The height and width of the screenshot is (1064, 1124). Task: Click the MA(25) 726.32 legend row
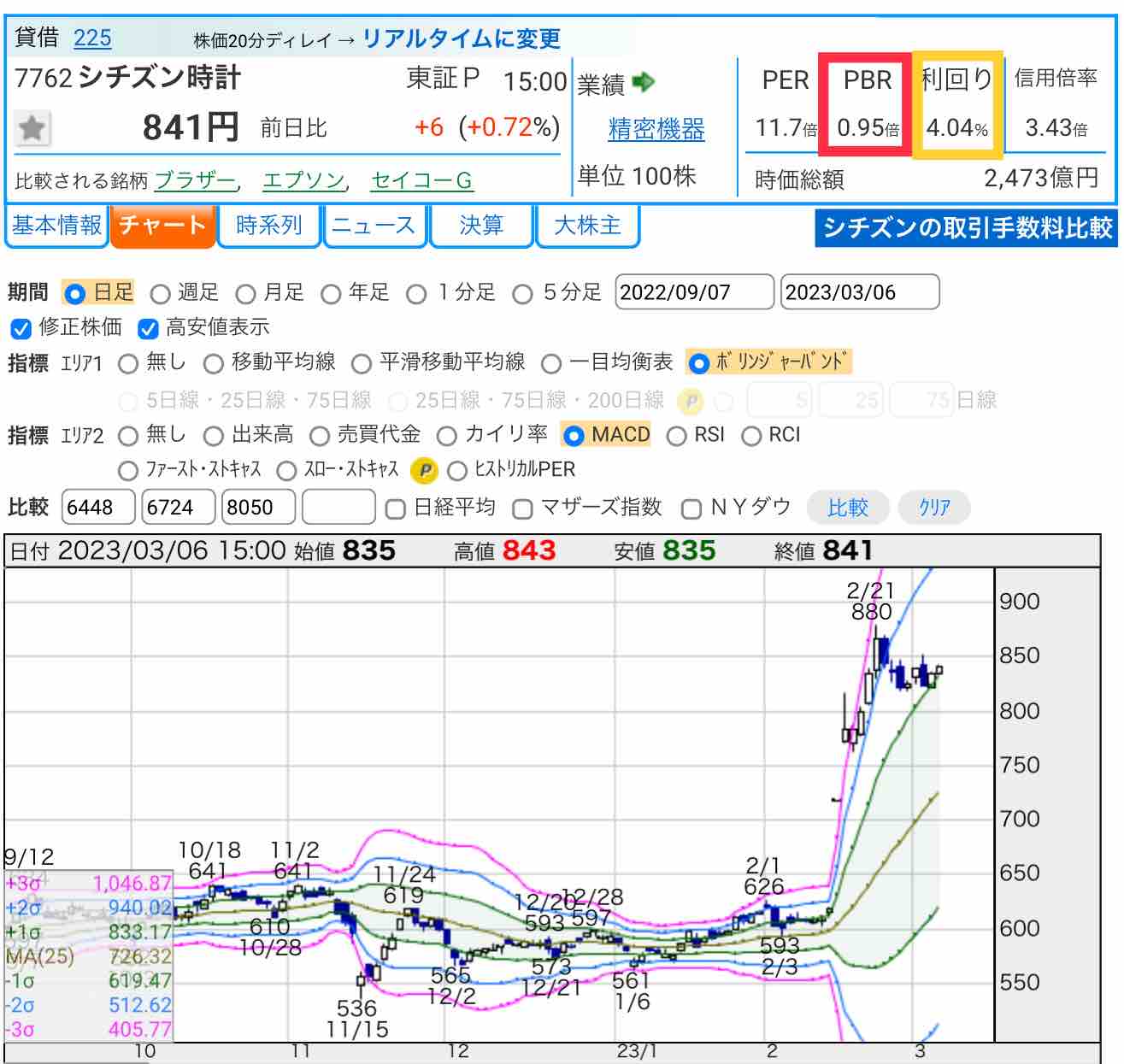click(88, 956)
